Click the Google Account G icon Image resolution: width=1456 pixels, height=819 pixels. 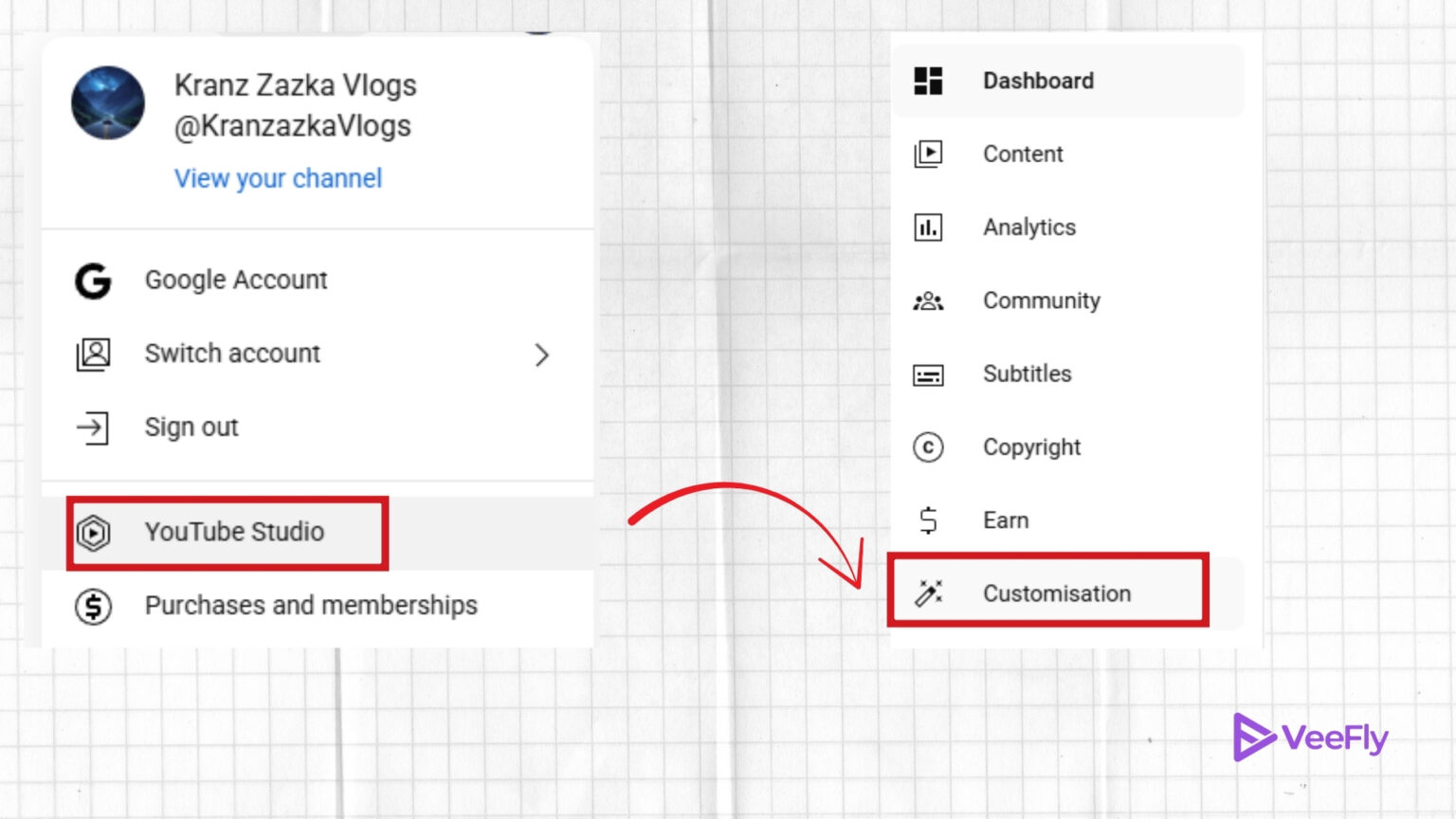point(92,280)
